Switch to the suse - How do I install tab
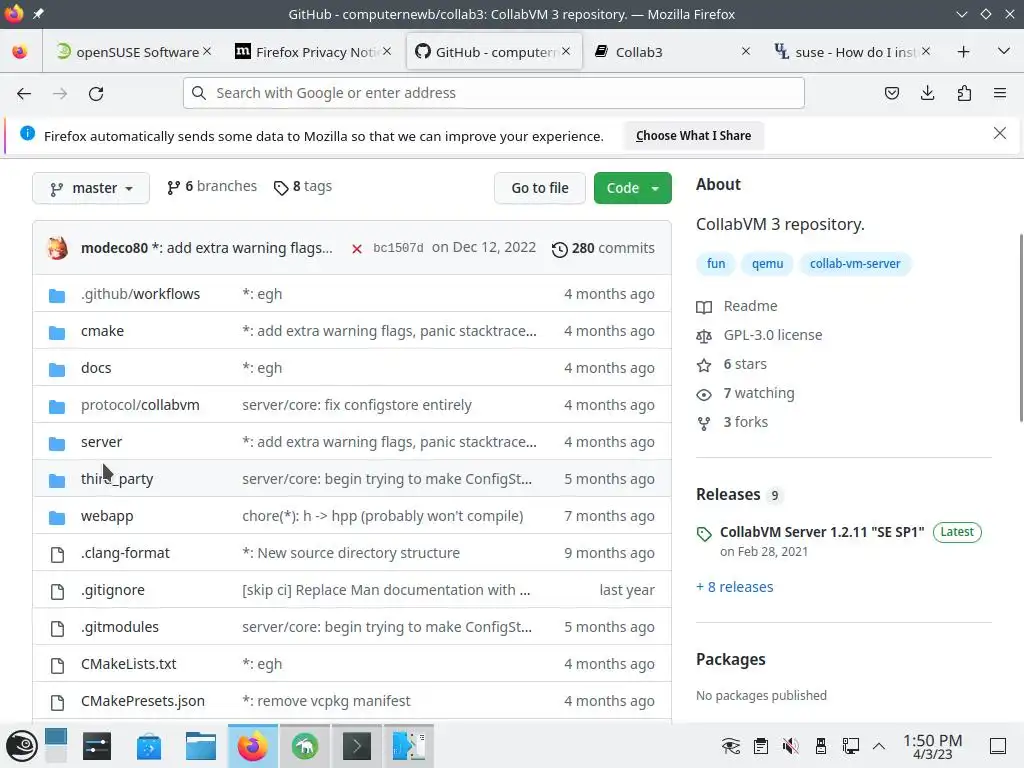Screen dimensions: 1024x768 852,52
